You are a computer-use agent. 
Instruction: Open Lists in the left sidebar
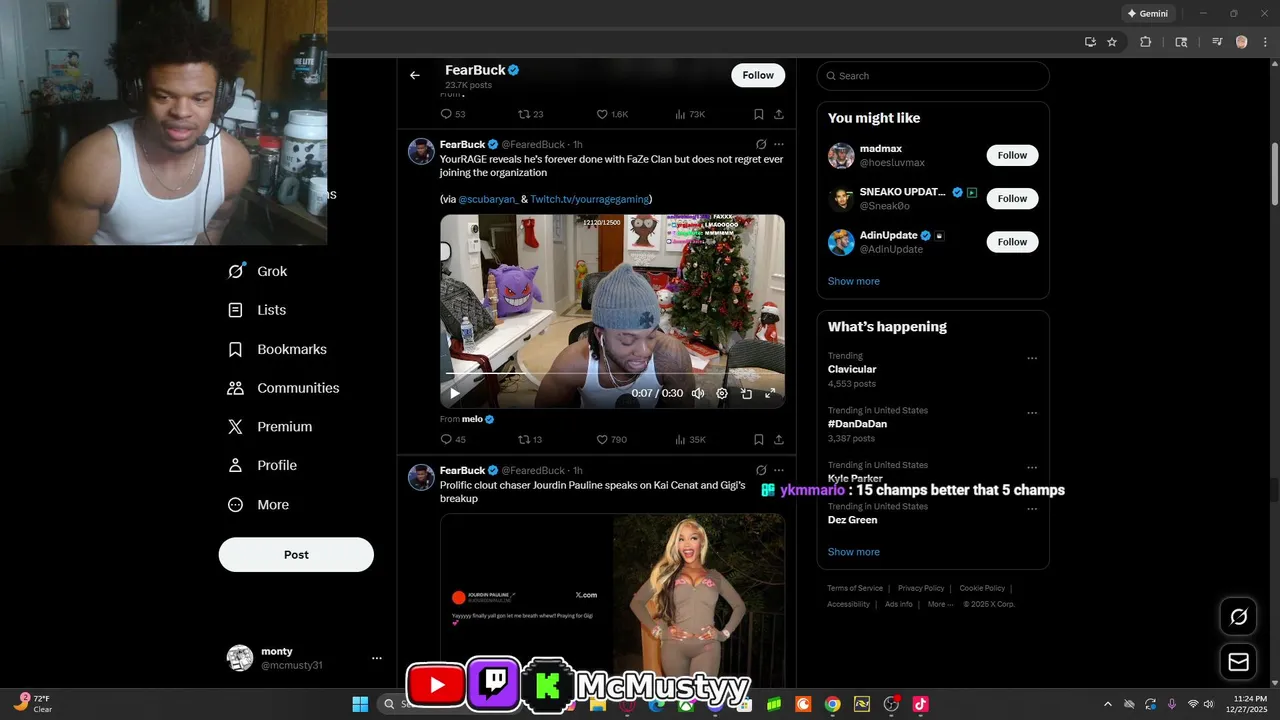coord(257,310)
